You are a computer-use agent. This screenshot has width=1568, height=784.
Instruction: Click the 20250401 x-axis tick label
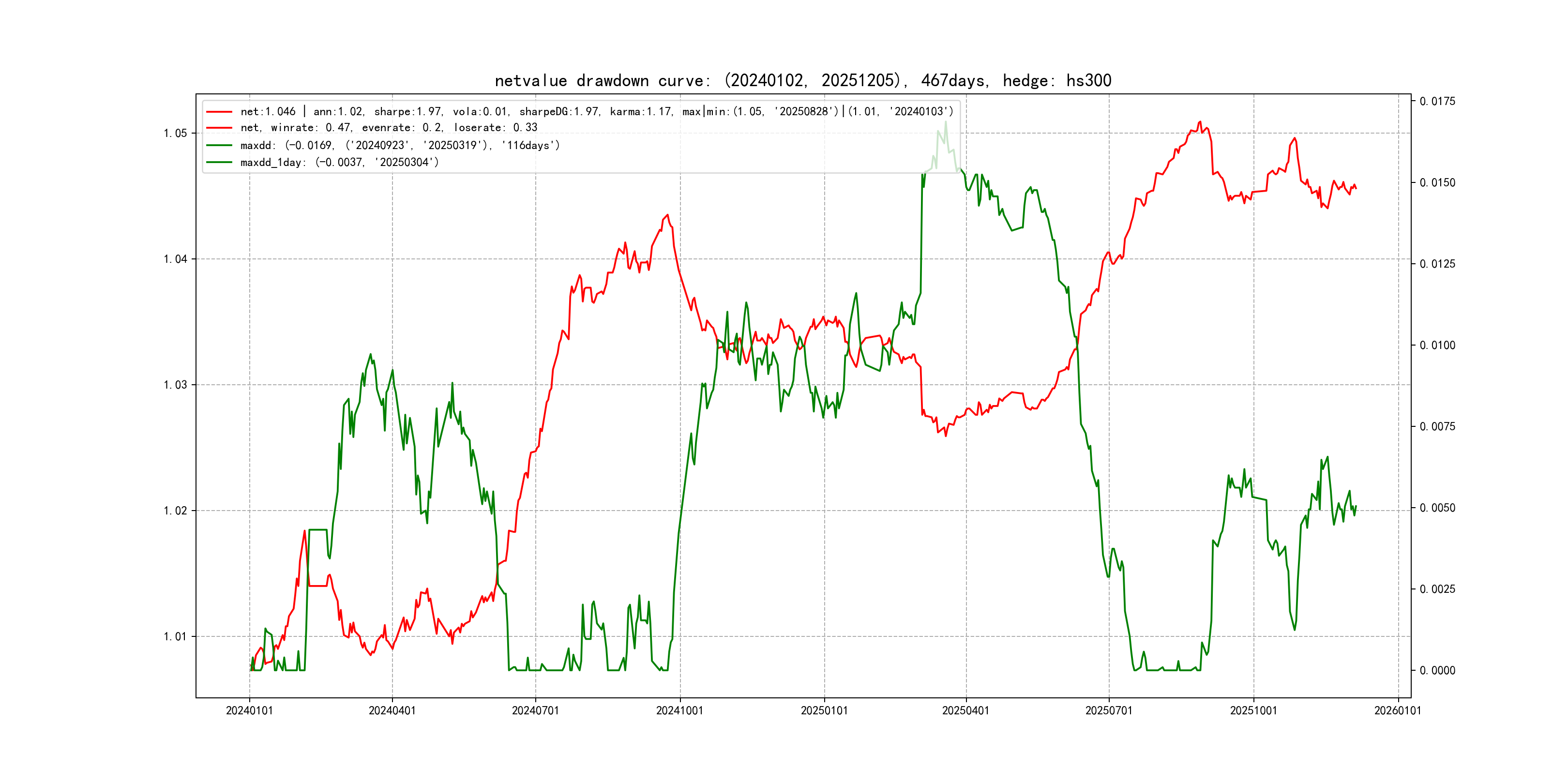click(965, 710)
